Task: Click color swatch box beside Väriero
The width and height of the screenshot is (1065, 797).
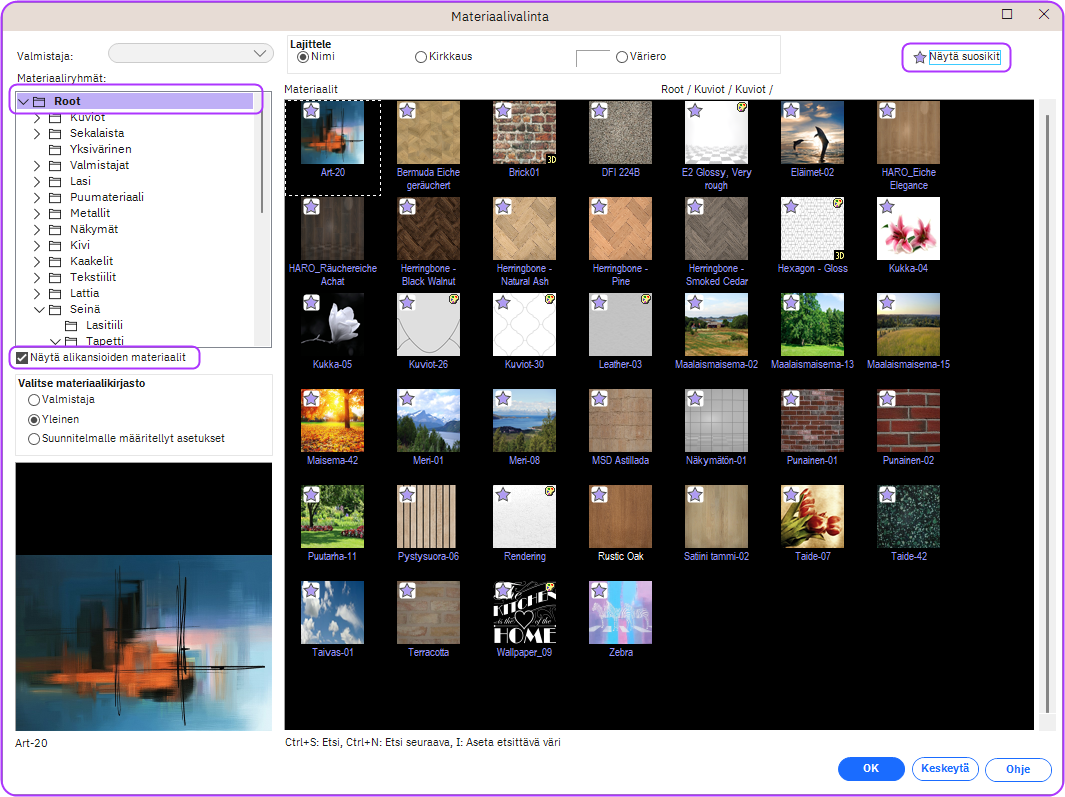Action: click(592, 58)
